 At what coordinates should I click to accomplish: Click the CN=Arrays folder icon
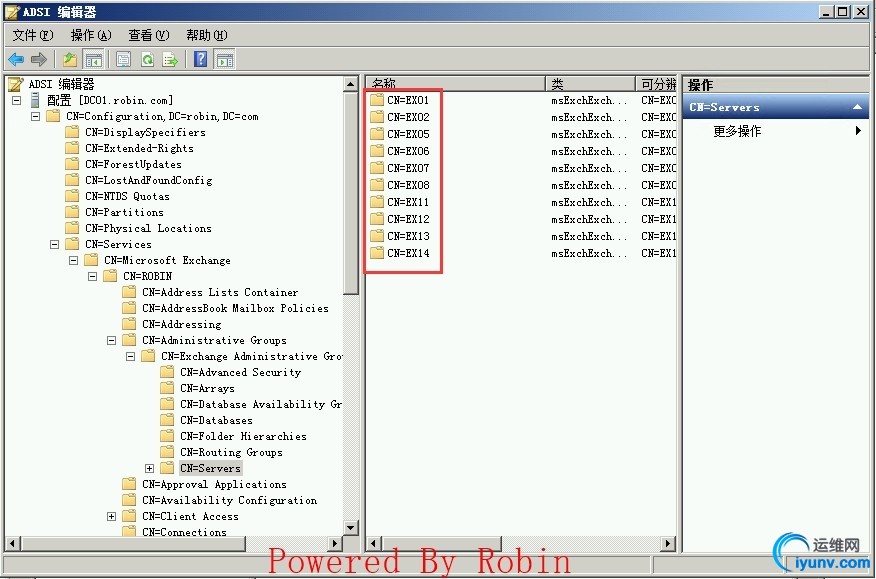[x=167, y=388]
